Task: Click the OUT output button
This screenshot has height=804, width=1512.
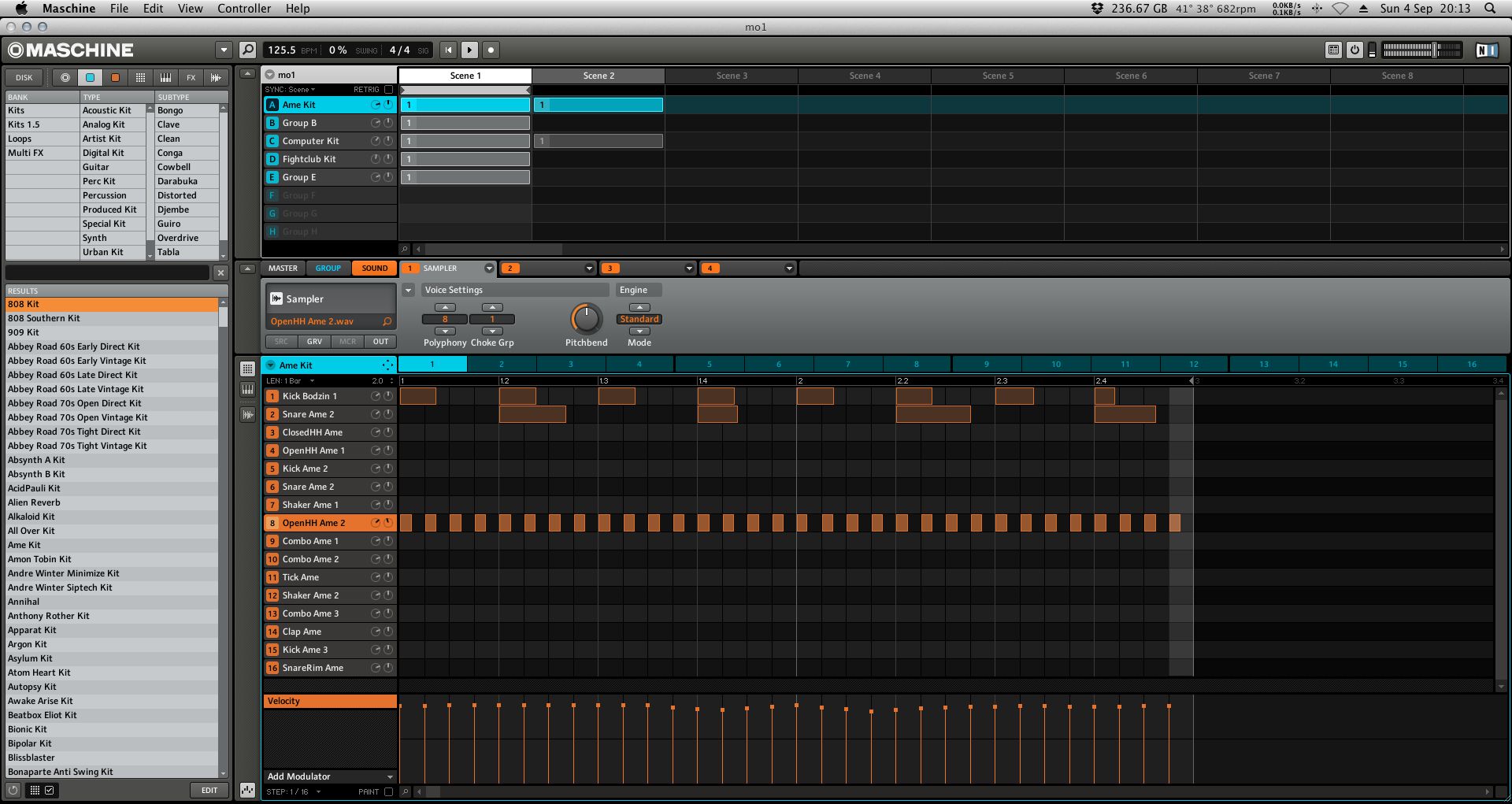Action: (x=380, y=342)
